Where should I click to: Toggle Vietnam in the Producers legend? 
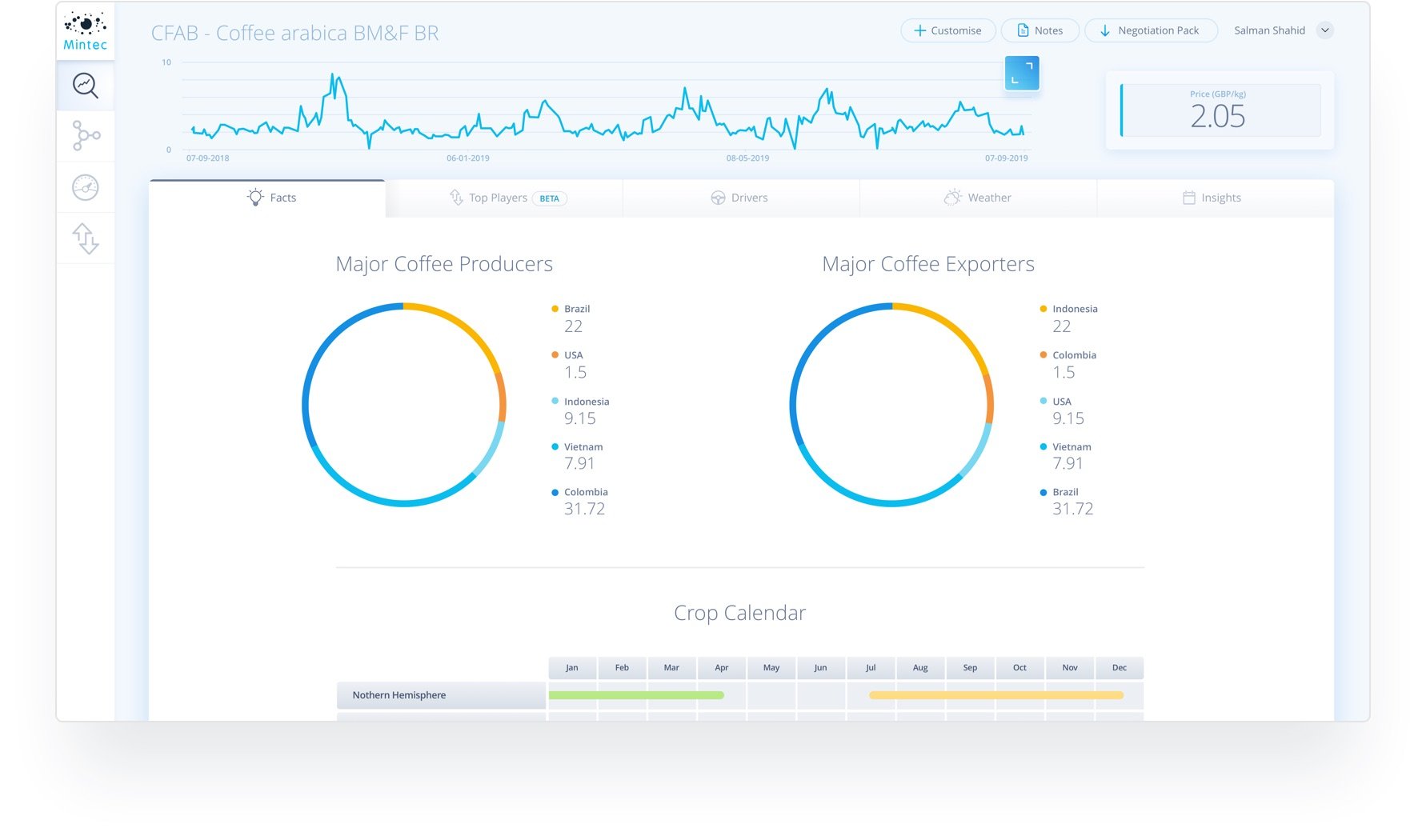tap(582, 446)
